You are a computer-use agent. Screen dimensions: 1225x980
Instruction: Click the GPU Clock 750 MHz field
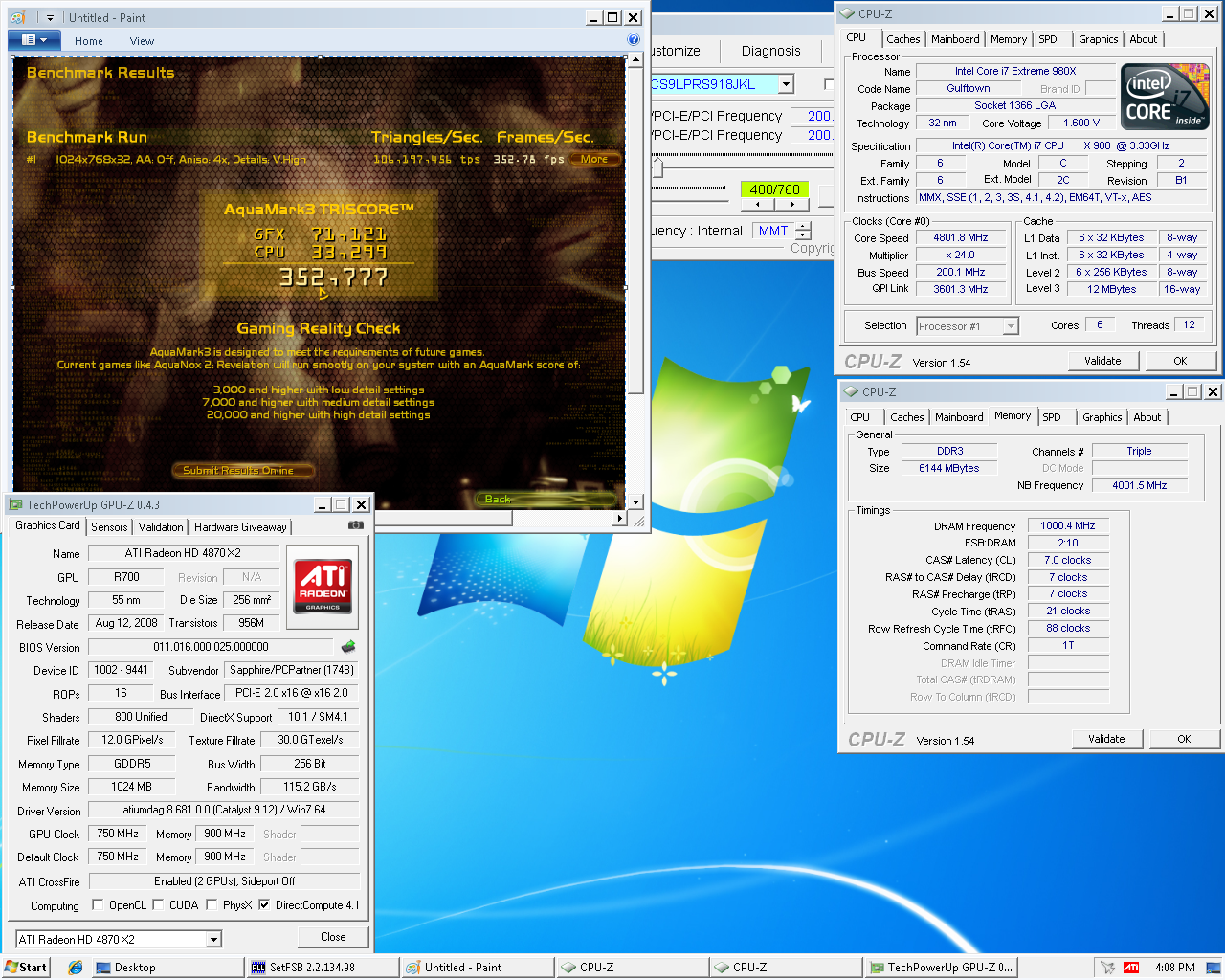coord(118,834)
